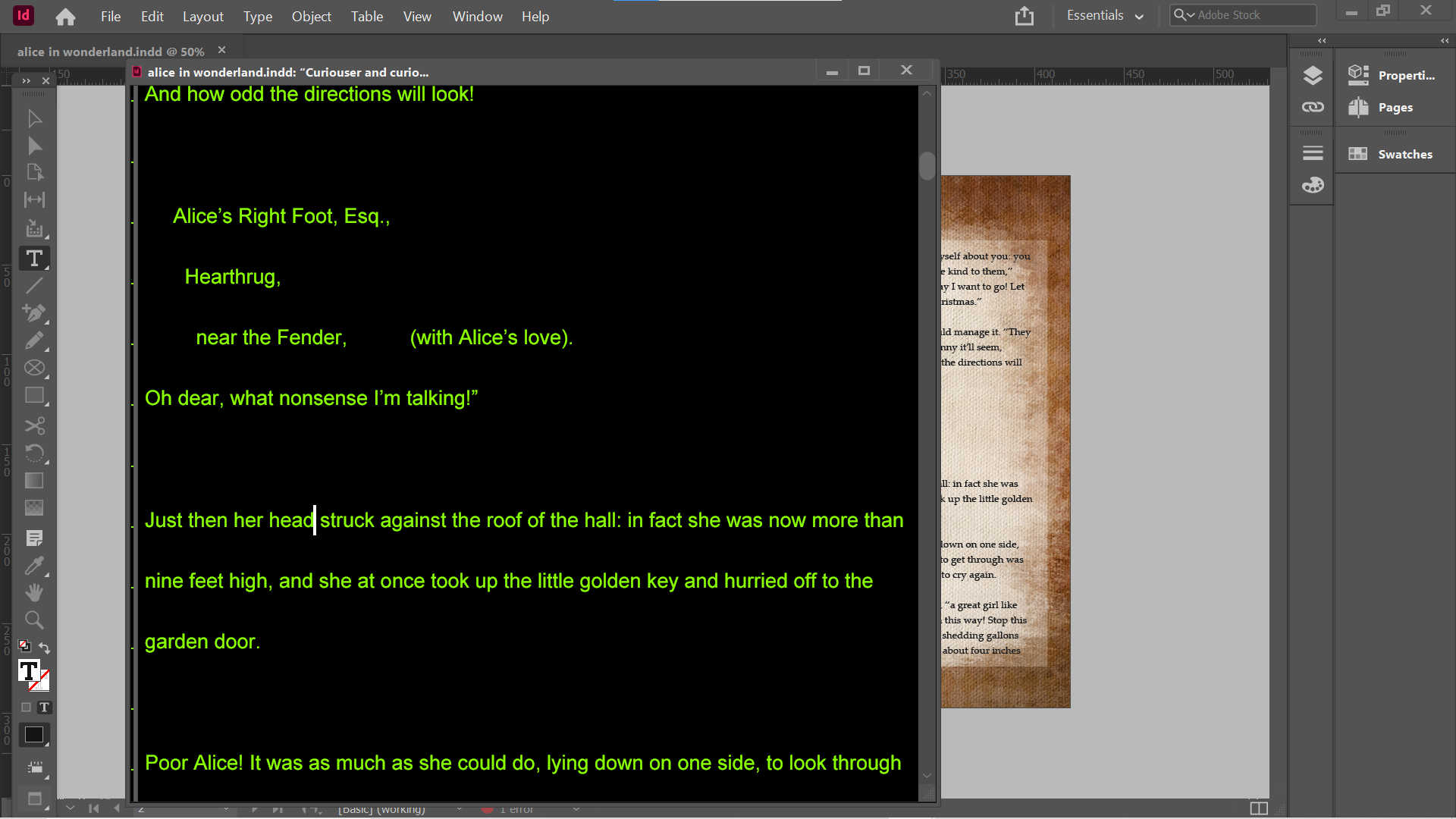Viewport: 1456px width, 819px height.
Task: Activate the Type tool
Action: click(x=34, y=259)
